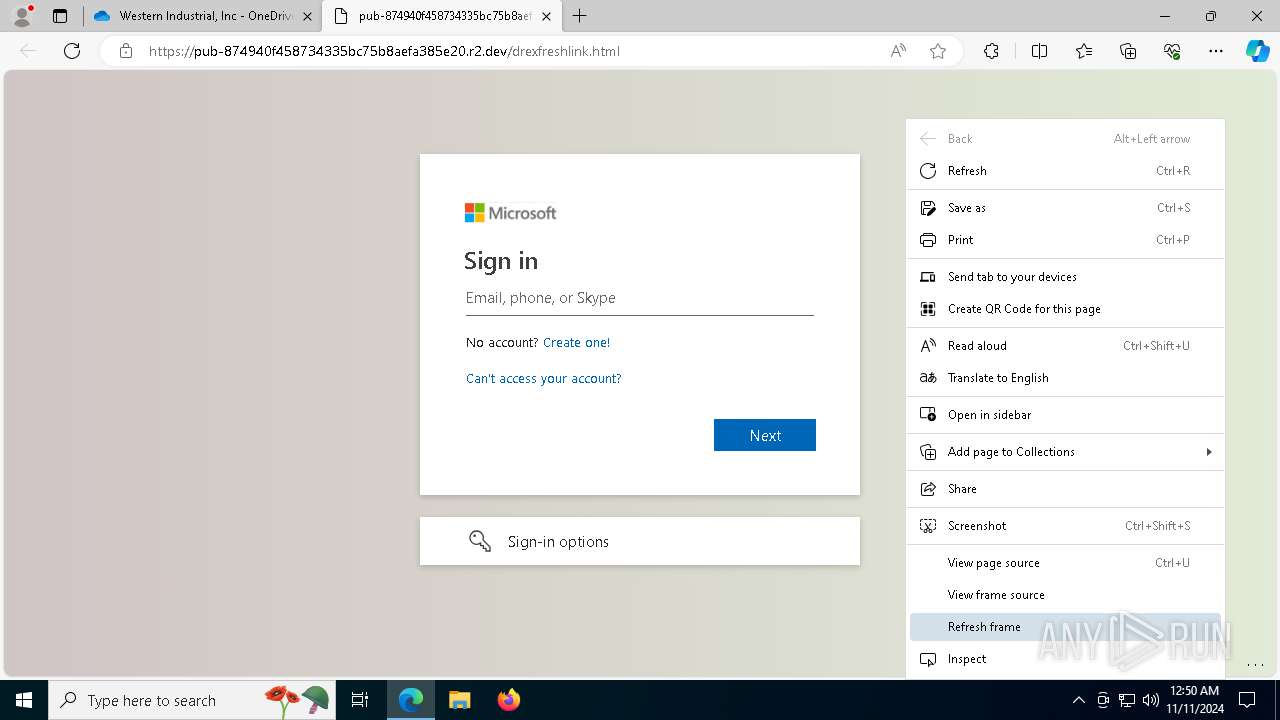Click the blue Next button
Viewport: 1280px width, 720px height.
(x=765, y=435)
